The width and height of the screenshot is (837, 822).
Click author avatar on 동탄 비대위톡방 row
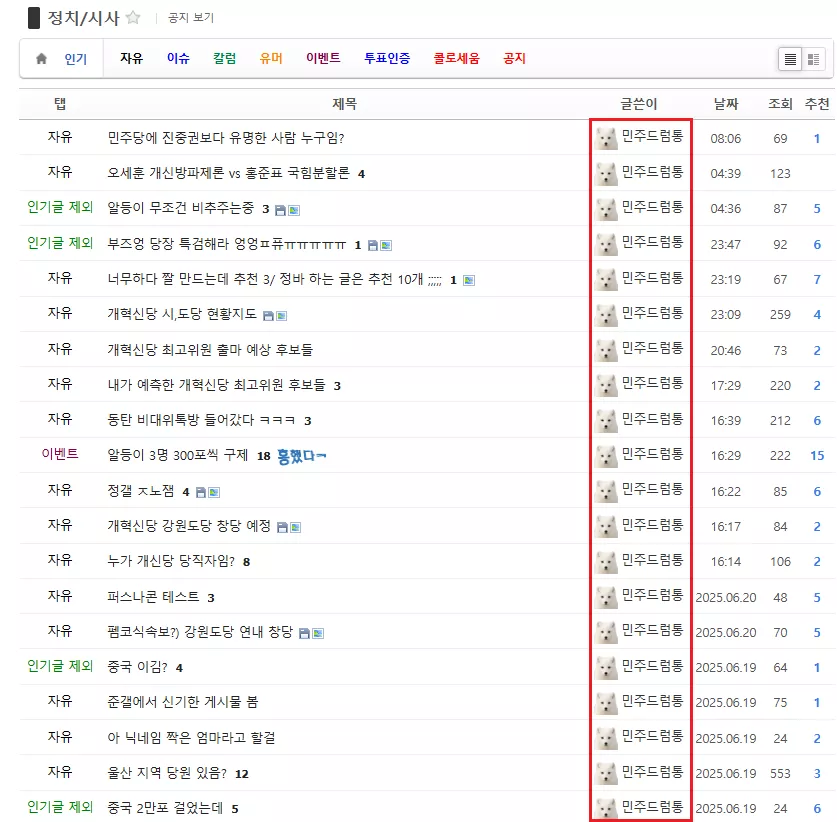[606, 421]
